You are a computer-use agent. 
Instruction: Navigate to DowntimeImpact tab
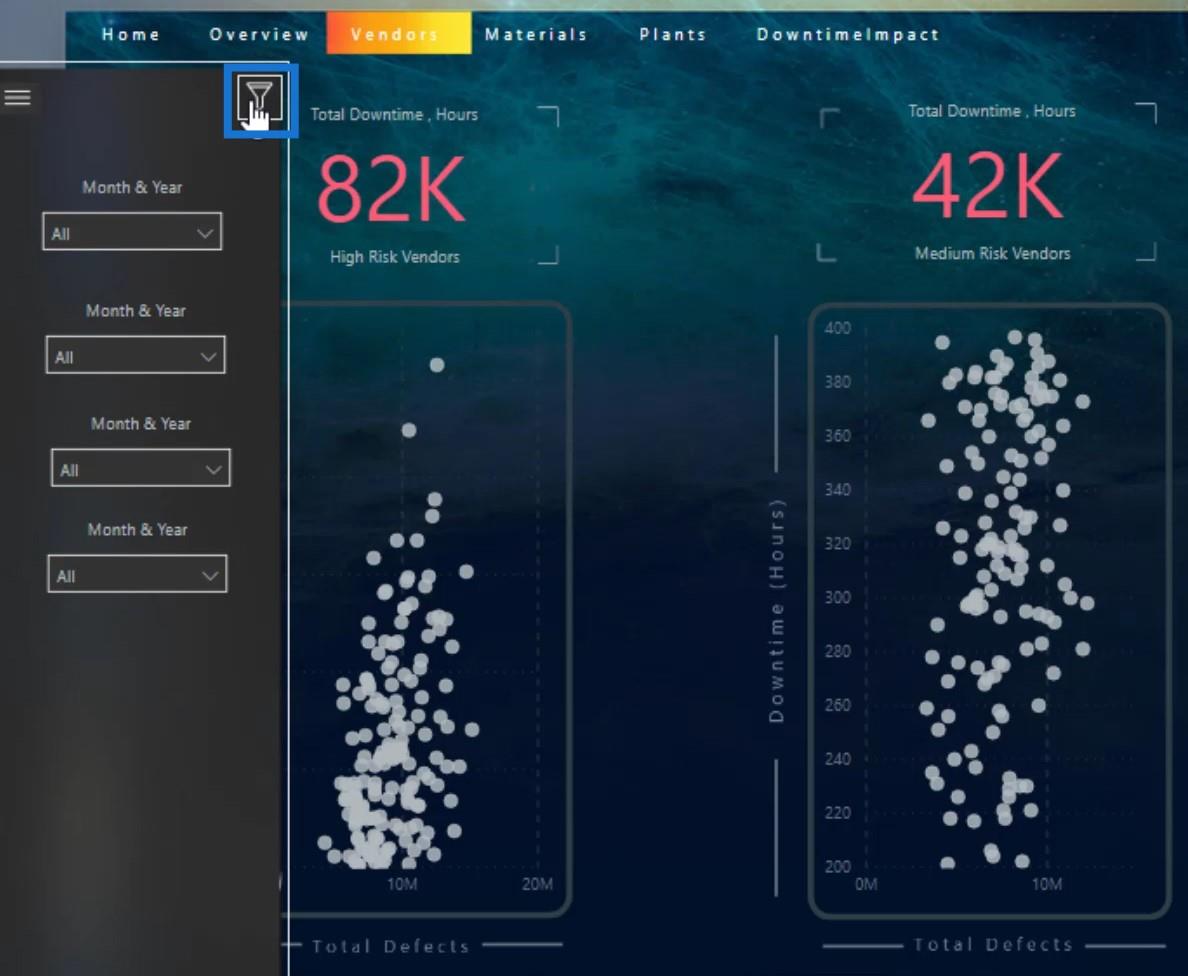click(848, 34)
